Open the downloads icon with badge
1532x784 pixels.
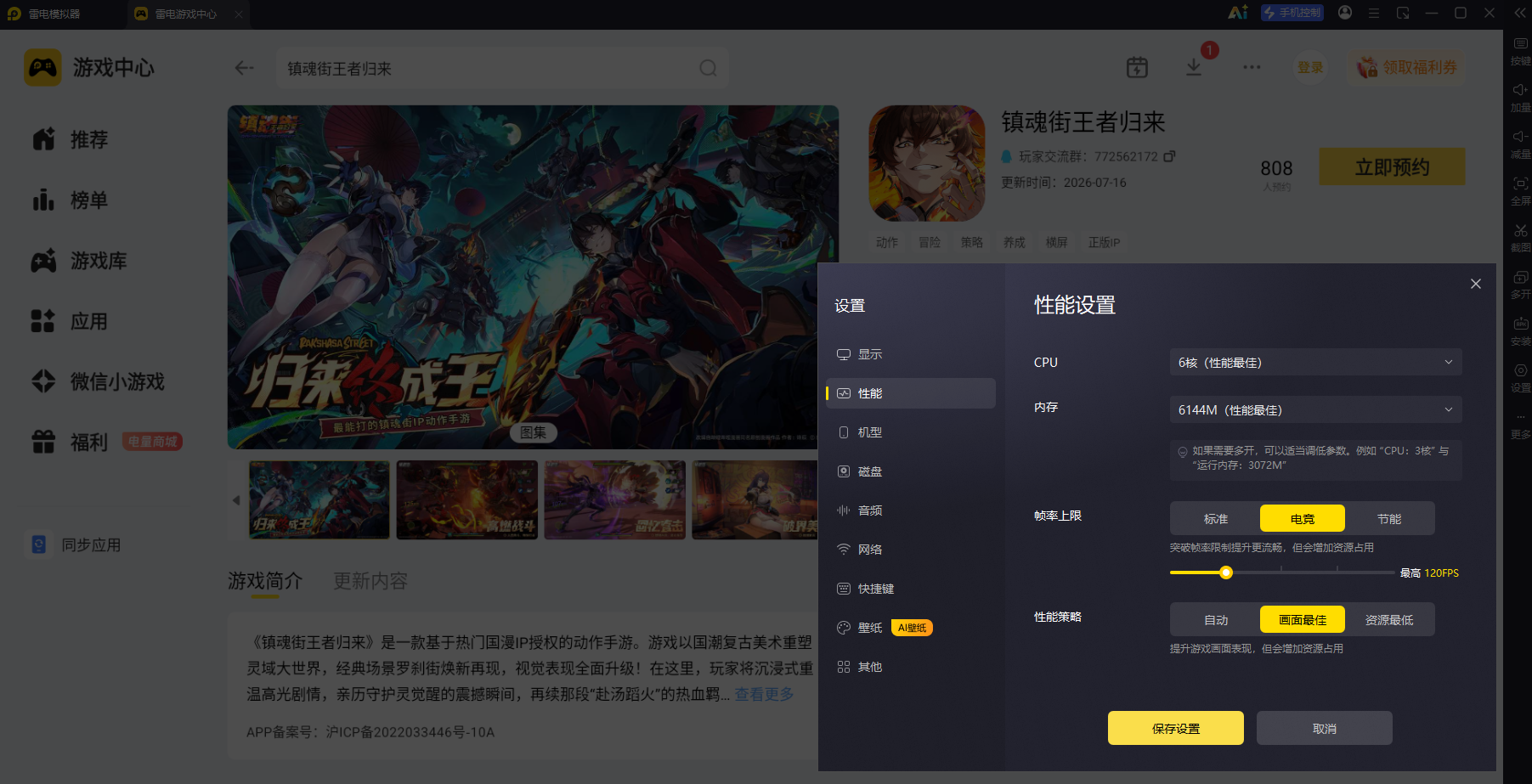point(1195,67)
